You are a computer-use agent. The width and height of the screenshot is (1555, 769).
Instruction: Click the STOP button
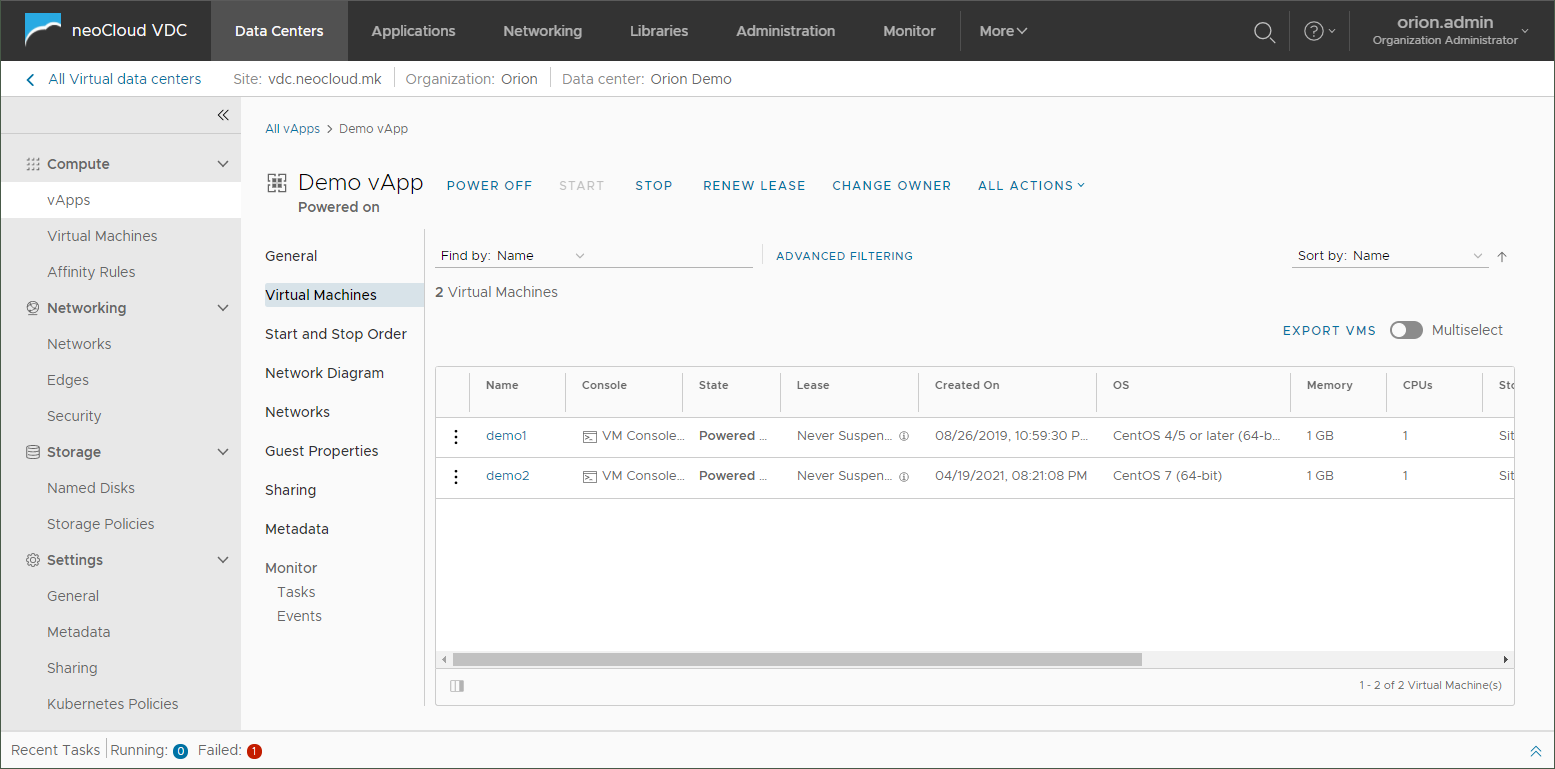tap(654, 186)
